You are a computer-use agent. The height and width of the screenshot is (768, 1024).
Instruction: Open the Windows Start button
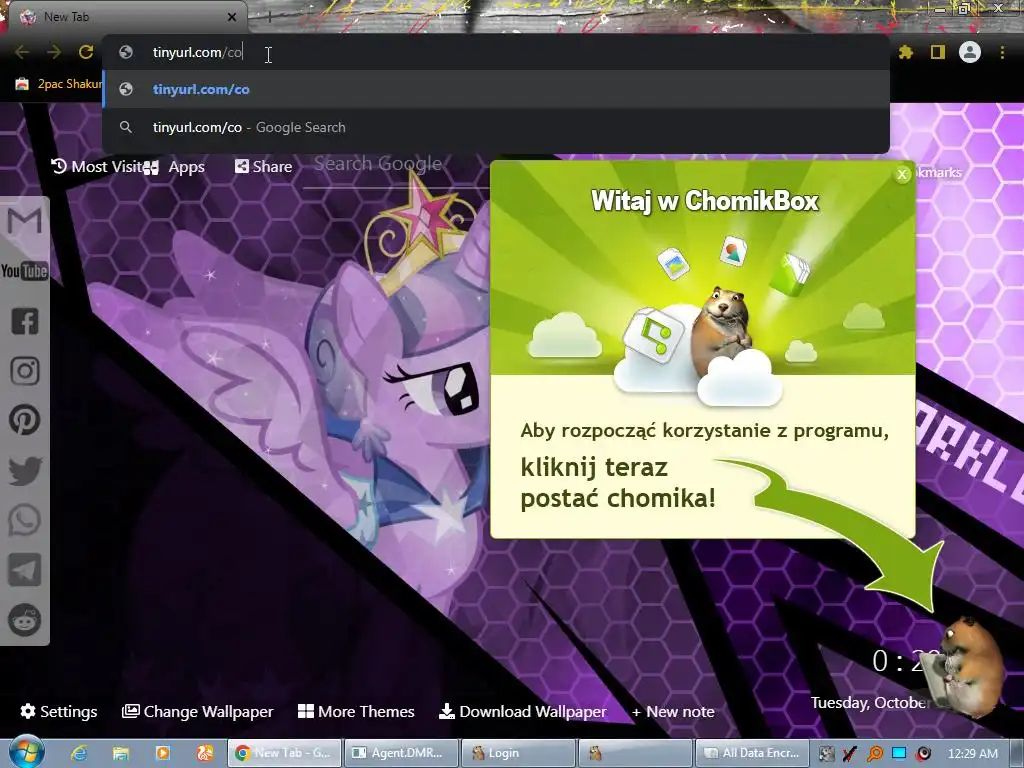27,752
